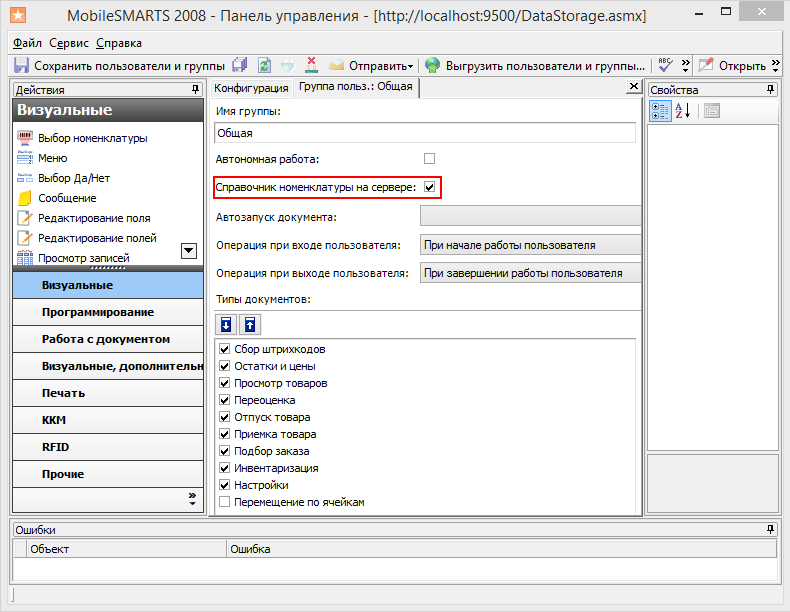Uncheck Остатки и цены document type
This screenshot has height=612, width=790.
225,366
